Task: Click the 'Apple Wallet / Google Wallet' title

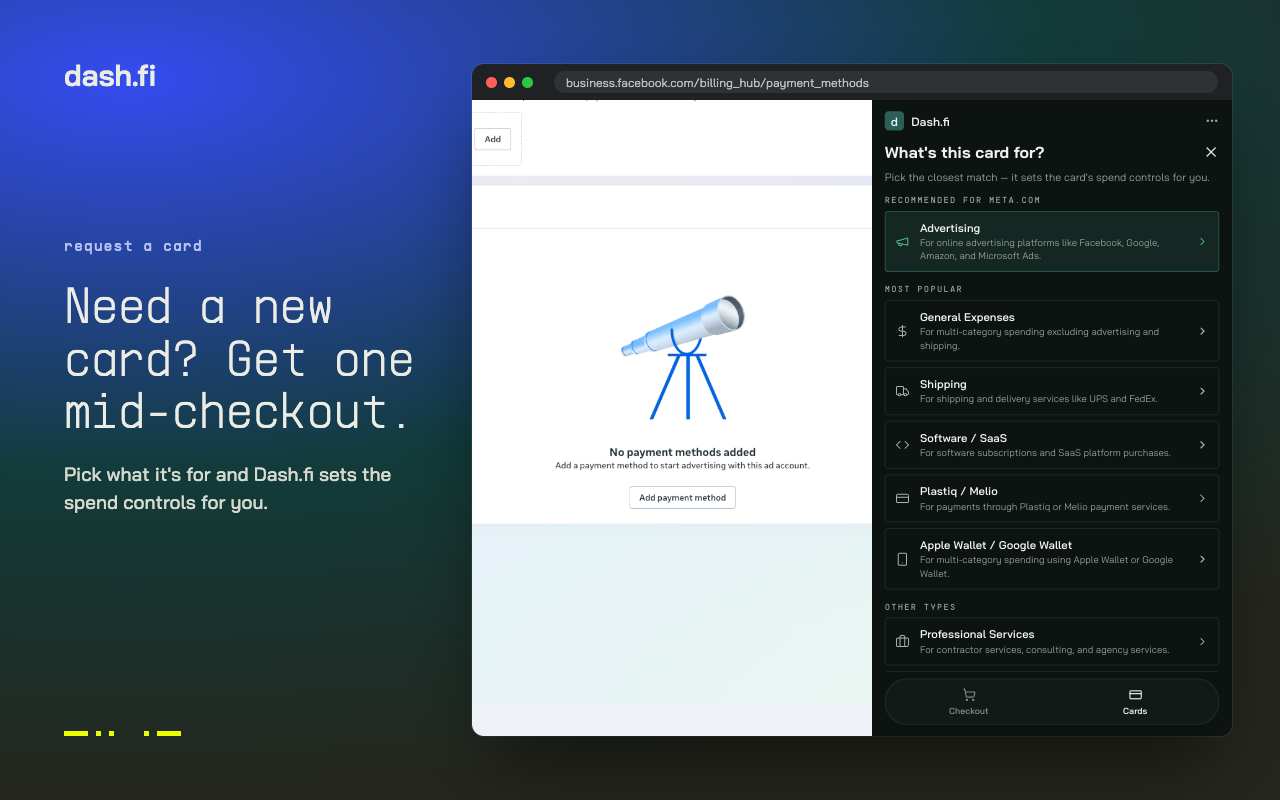Action: click(996, 545)
